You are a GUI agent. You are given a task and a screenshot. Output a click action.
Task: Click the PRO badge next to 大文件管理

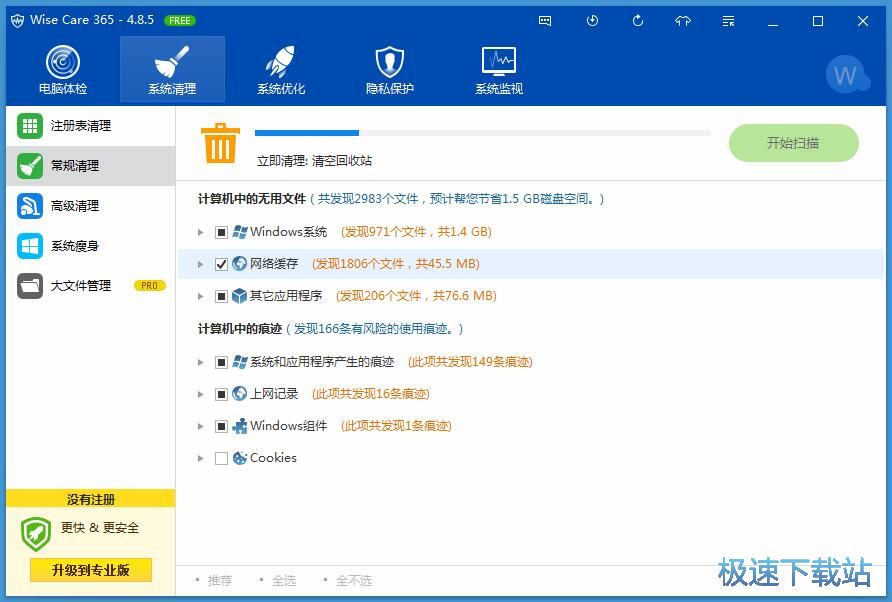click(x=150, y=286)
